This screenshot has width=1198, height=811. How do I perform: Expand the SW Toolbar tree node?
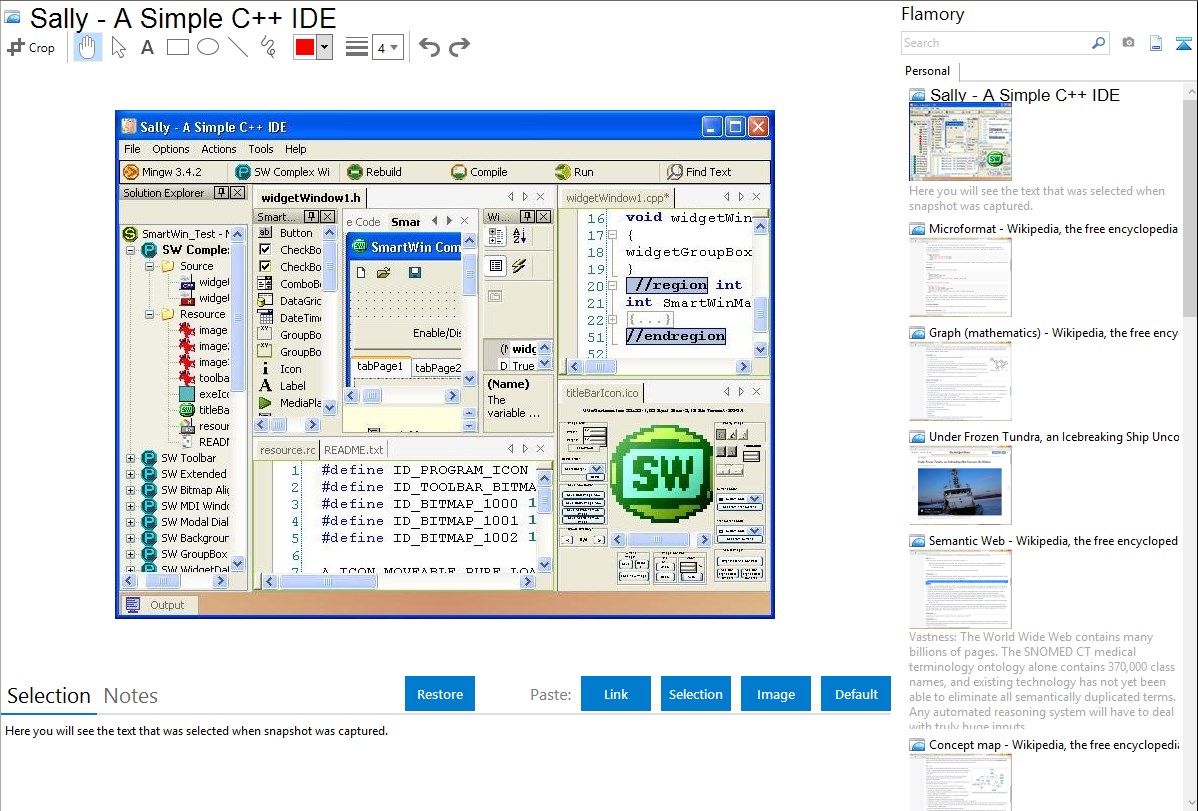131,459
